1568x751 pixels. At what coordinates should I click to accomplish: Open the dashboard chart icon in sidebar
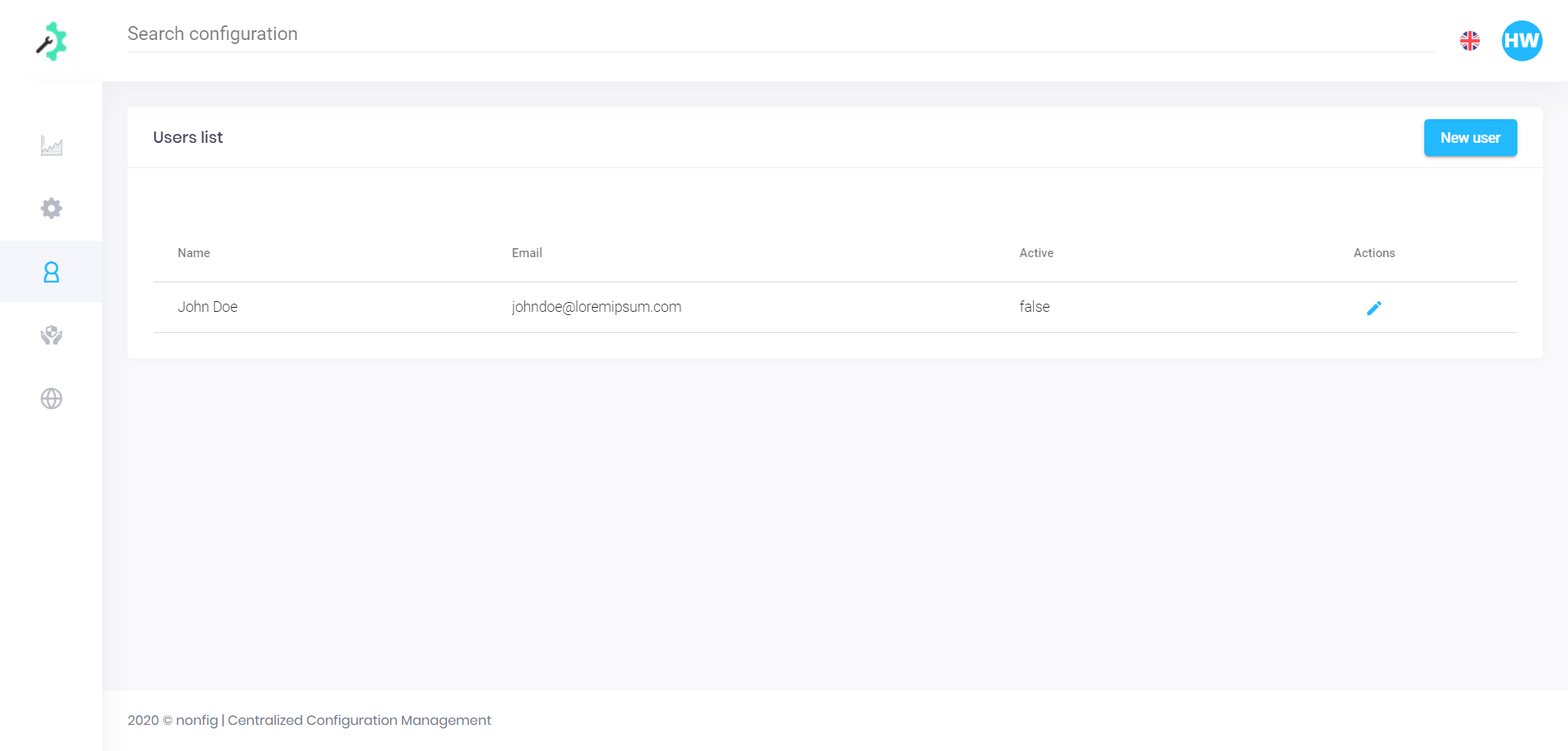coord(51,146)
